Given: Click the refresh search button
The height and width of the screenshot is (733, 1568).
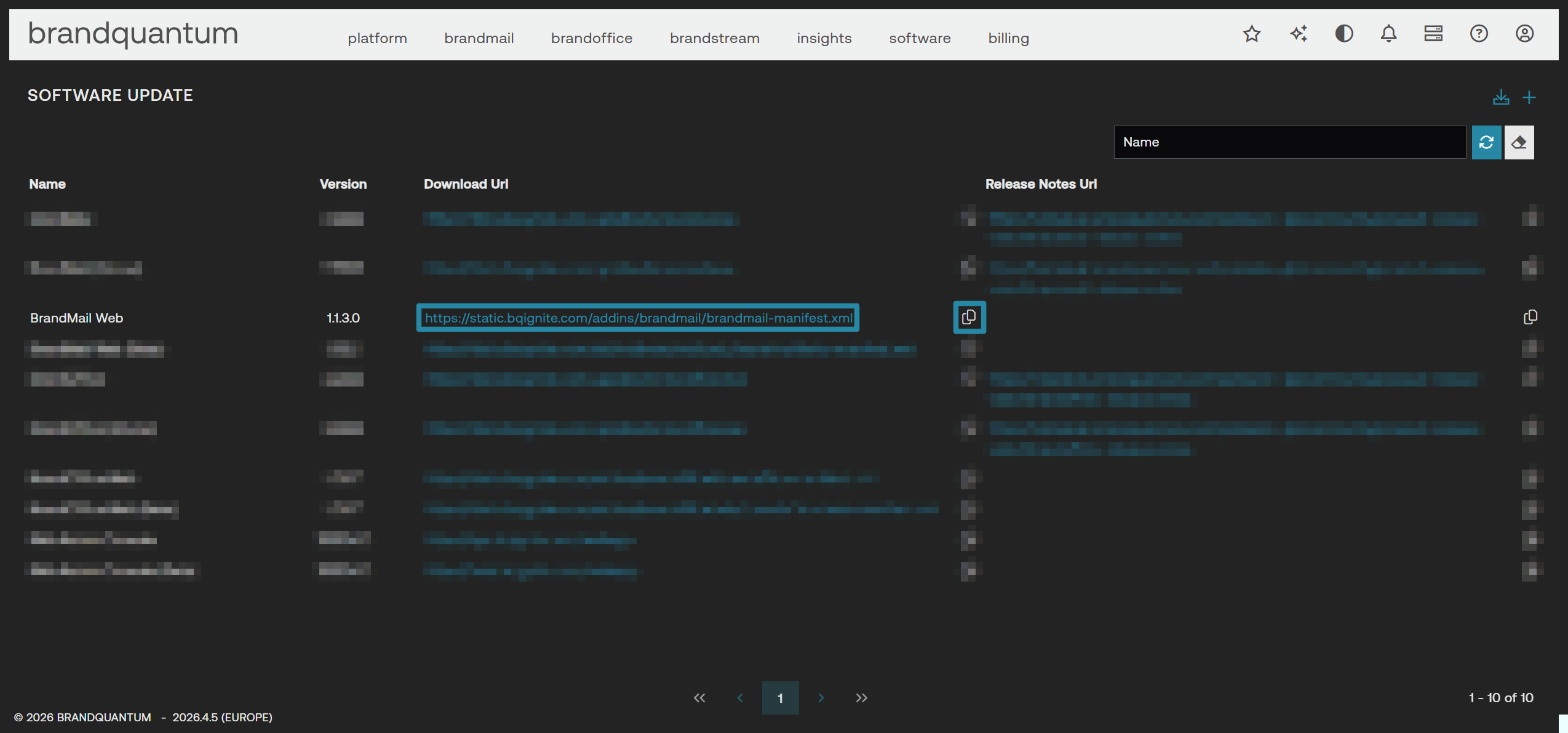Looking at the screenshot, I should point(1486,142).
